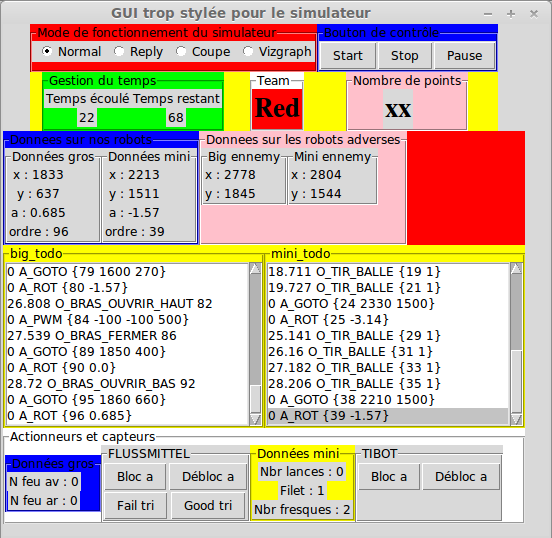Select row A_ROT {90 0.0}
This screenshot has width=552, height=538.
[x=127, y=368]
